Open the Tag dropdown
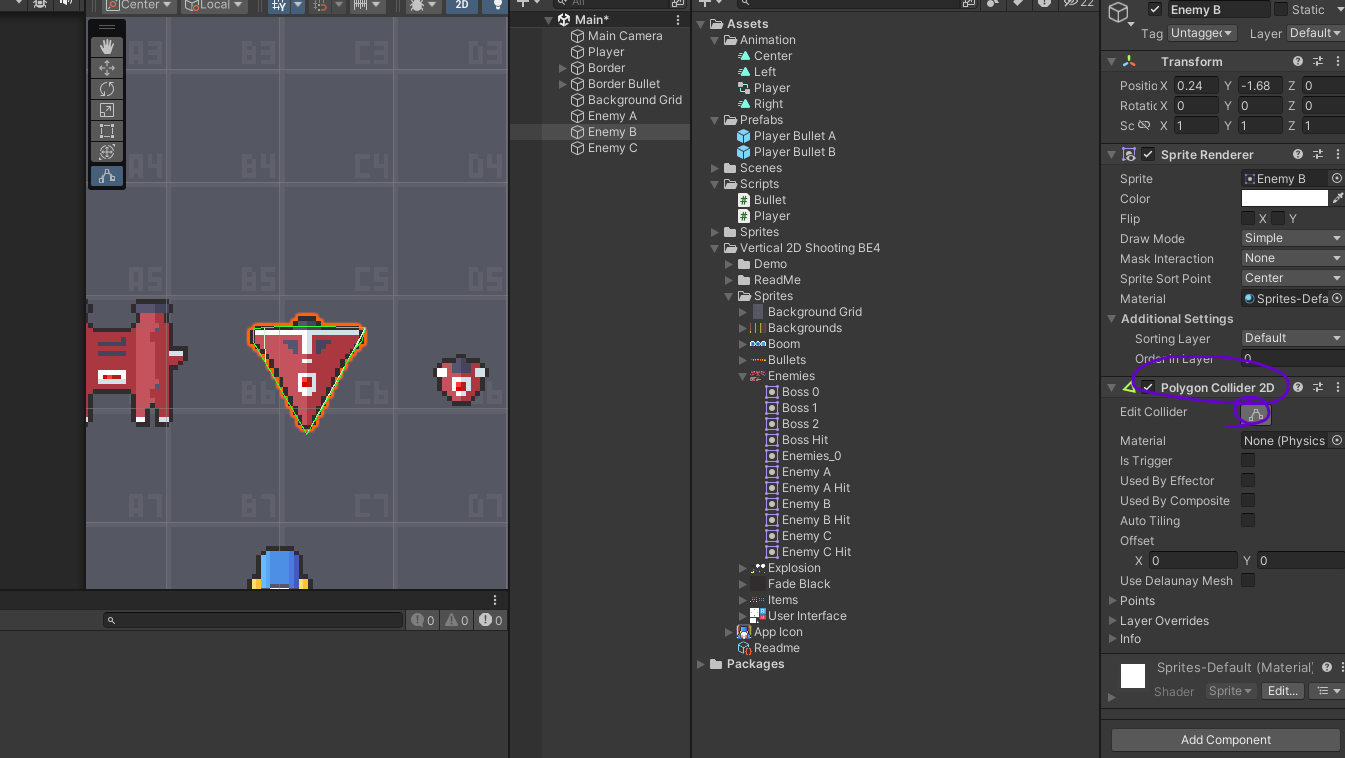This screenshot has width=1345, height=758. click(x=1203, y=33)
